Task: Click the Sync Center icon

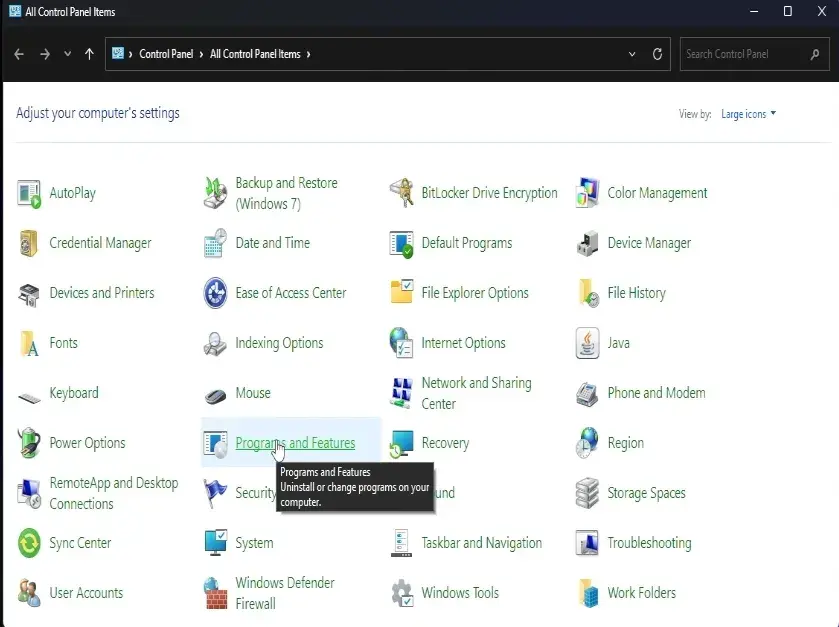Action: pos(30,543)
